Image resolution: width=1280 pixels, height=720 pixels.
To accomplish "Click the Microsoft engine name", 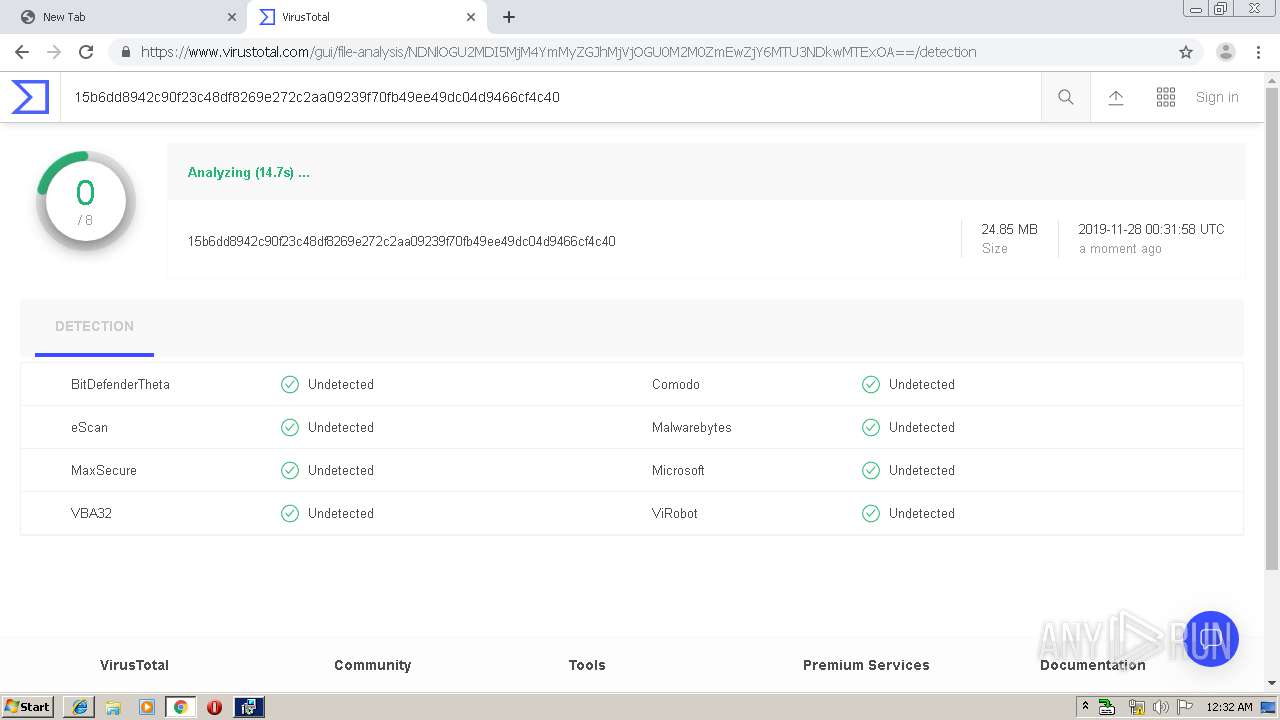I will click(x=678, y=470).
